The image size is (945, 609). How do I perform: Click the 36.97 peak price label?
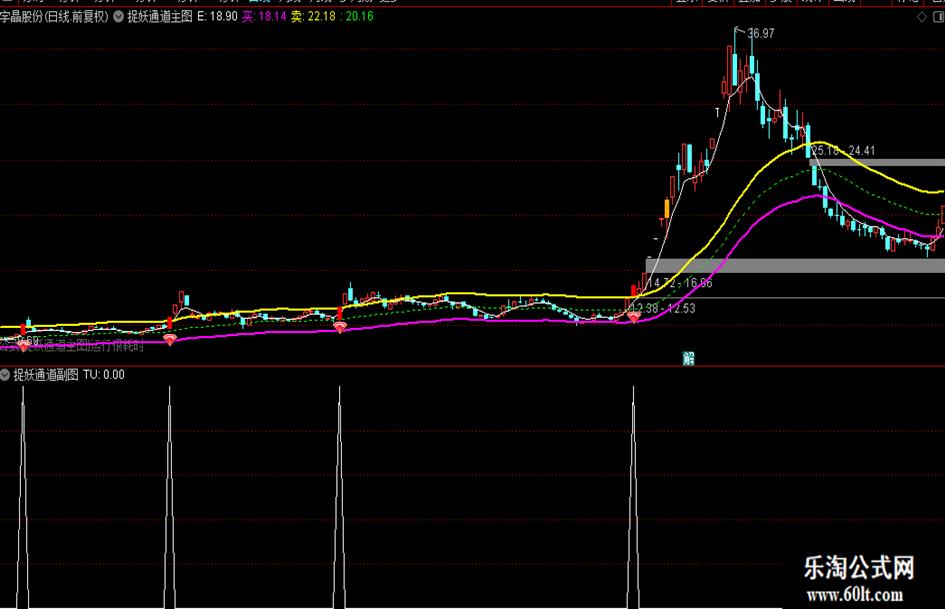pyautogui.click(x=761, y=34)
